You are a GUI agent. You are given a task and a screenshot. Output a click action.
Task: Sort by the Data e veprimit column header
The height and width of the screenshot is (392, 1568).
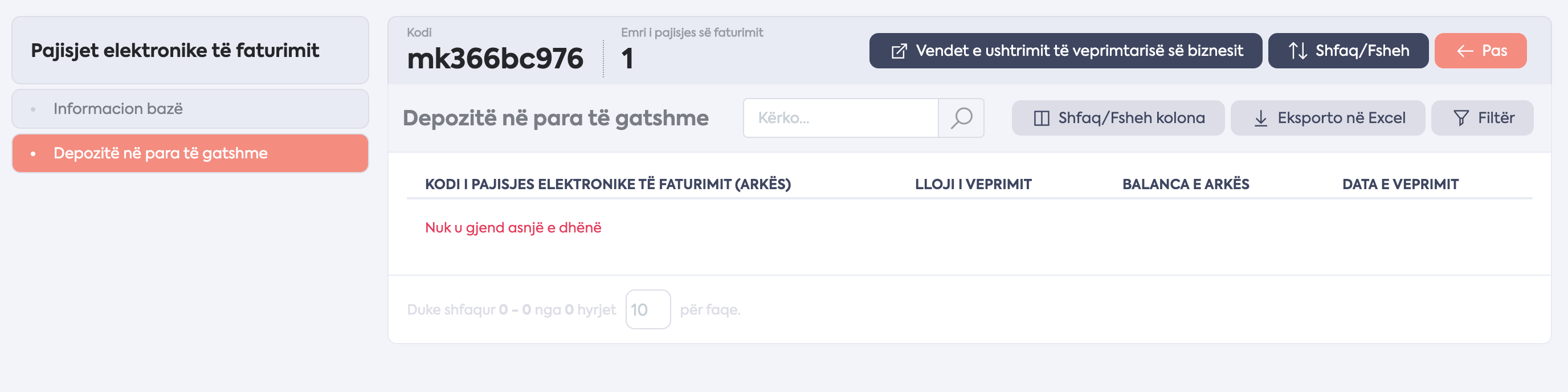1400,185
